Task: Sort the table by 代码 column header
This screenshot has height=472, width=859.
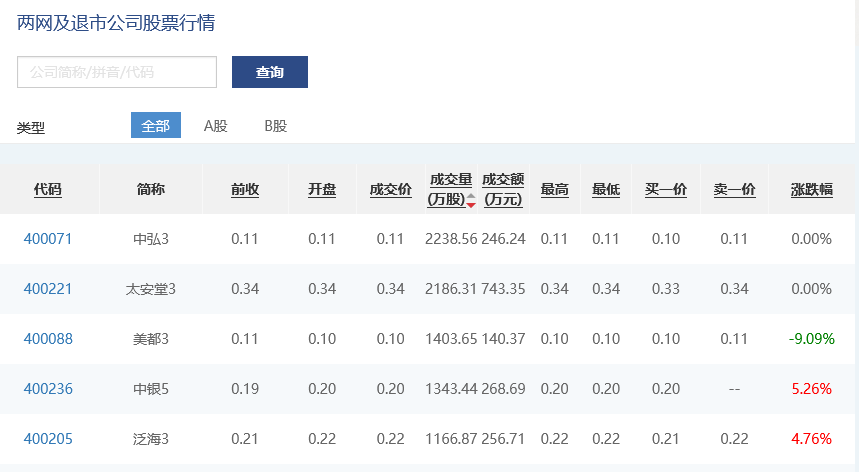Action: 48,189
